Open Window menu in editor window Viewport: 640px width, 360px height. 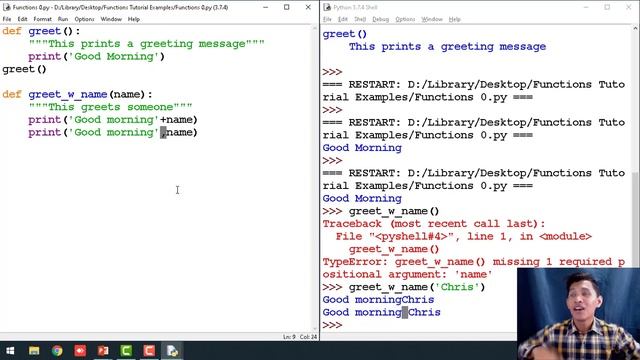coord(111,19)
